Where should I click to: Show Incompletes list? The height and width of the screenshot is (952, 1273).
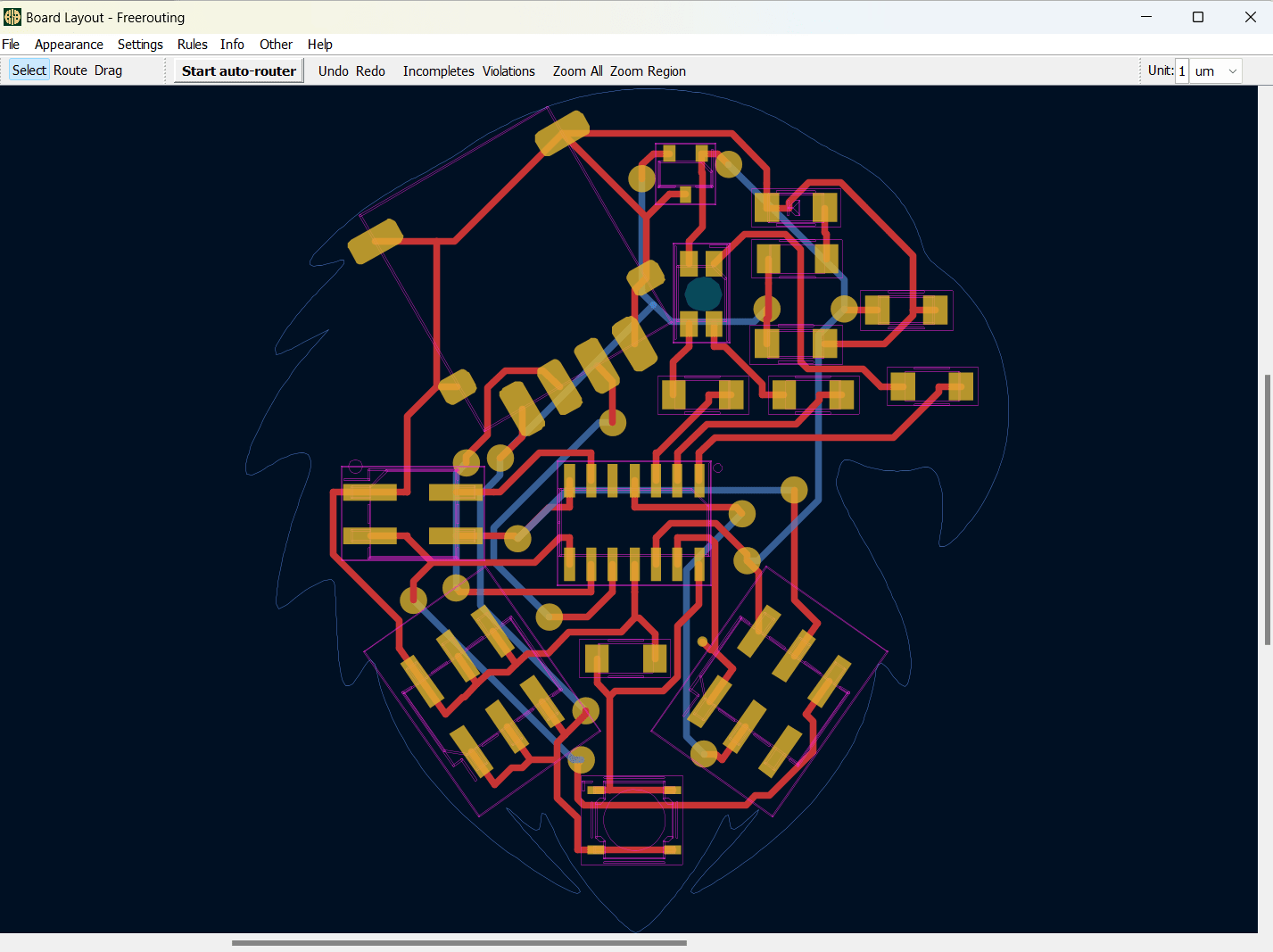pyautogui.click(x=438, y=71)
